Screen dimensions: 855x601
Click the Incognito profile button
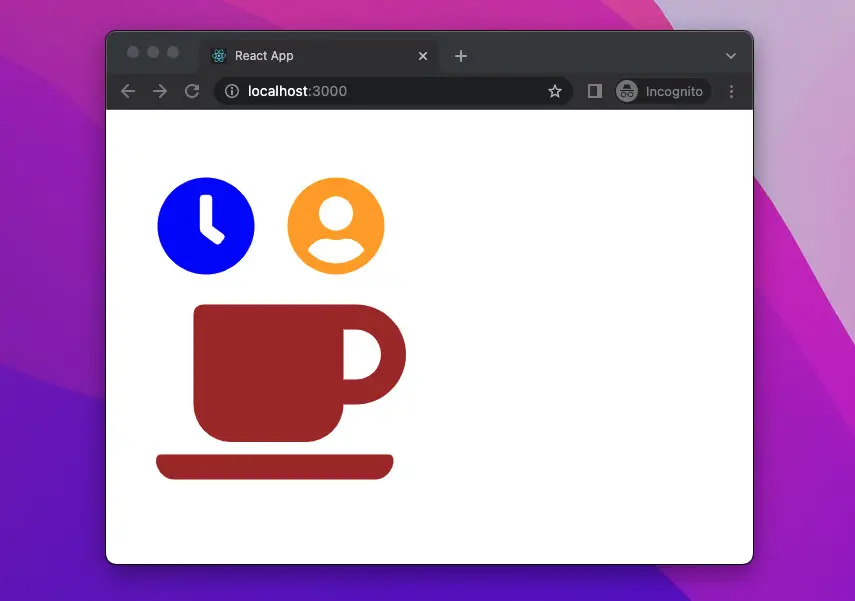(x=662, y=91)
